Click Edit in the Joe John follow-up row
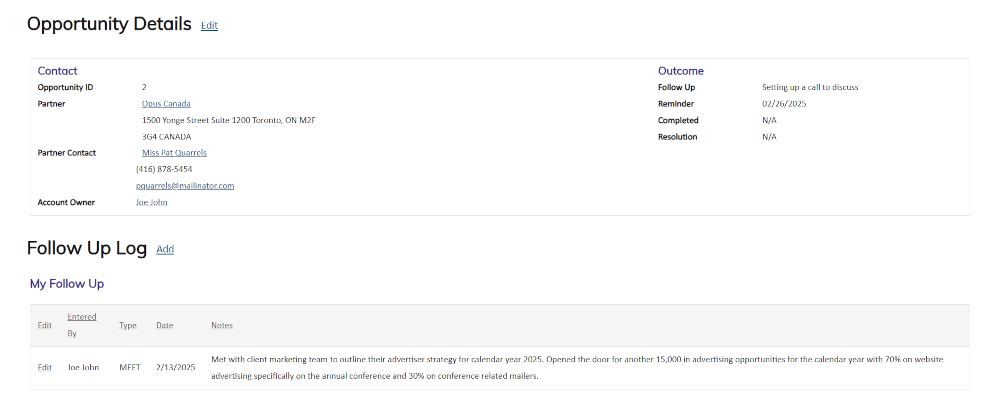1000x407 pixels. [44, 367]
